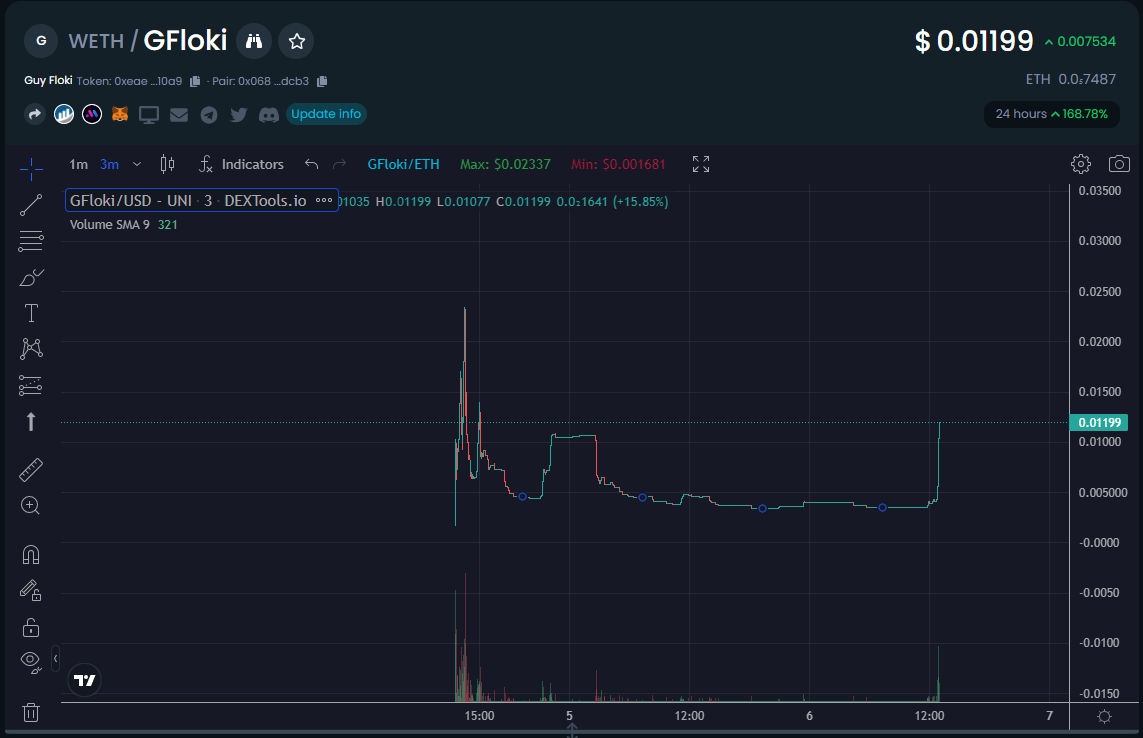
Task: Switch to the 3m timeframe
Action: (x=109, y=165)
